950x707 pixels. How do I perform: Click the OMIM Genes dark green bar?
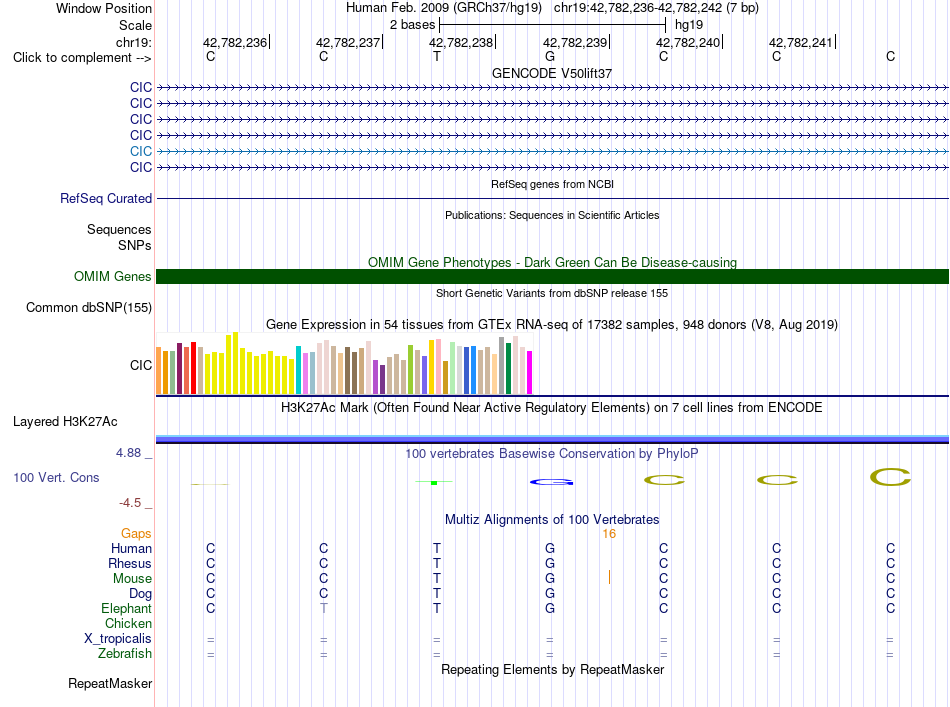pos(552,276)
